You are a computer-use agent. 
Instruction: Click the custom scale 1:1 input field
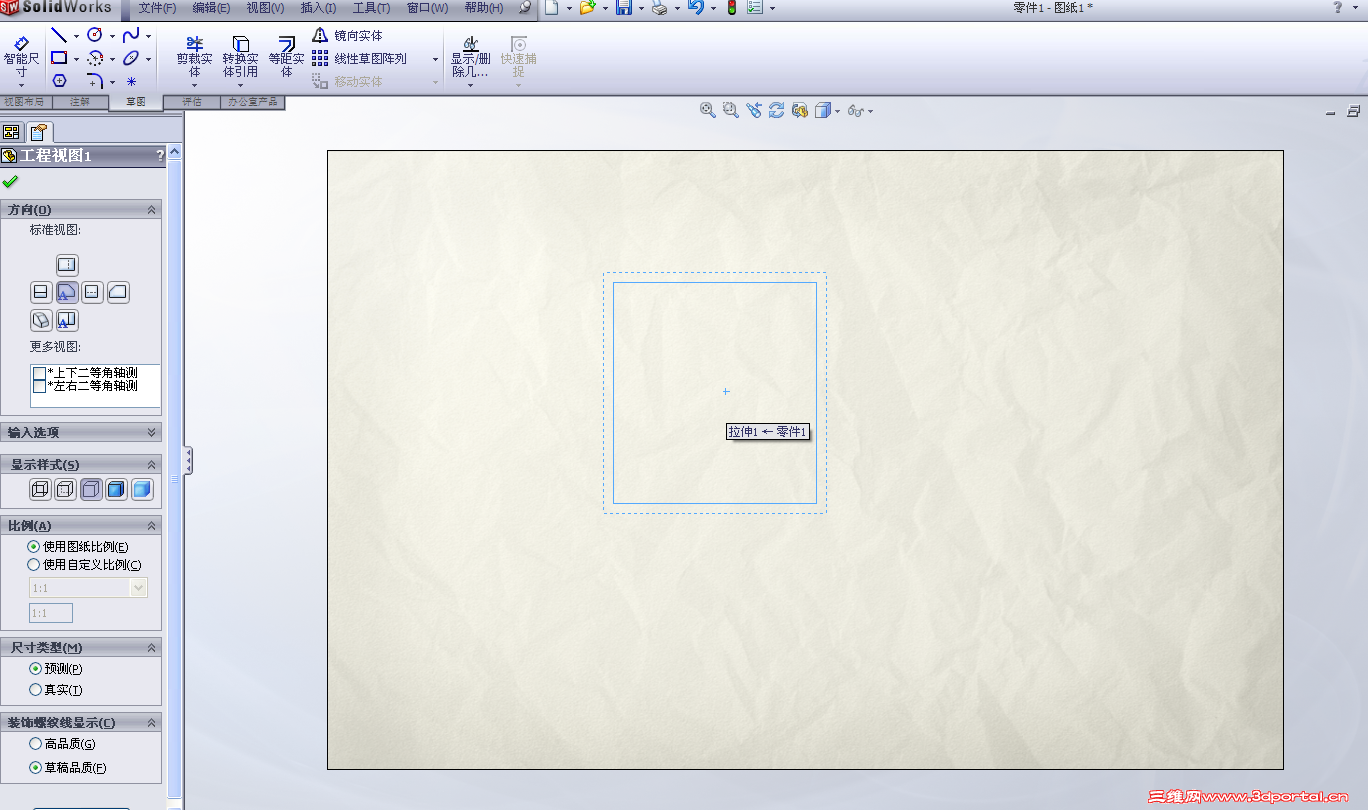[51, 613]
